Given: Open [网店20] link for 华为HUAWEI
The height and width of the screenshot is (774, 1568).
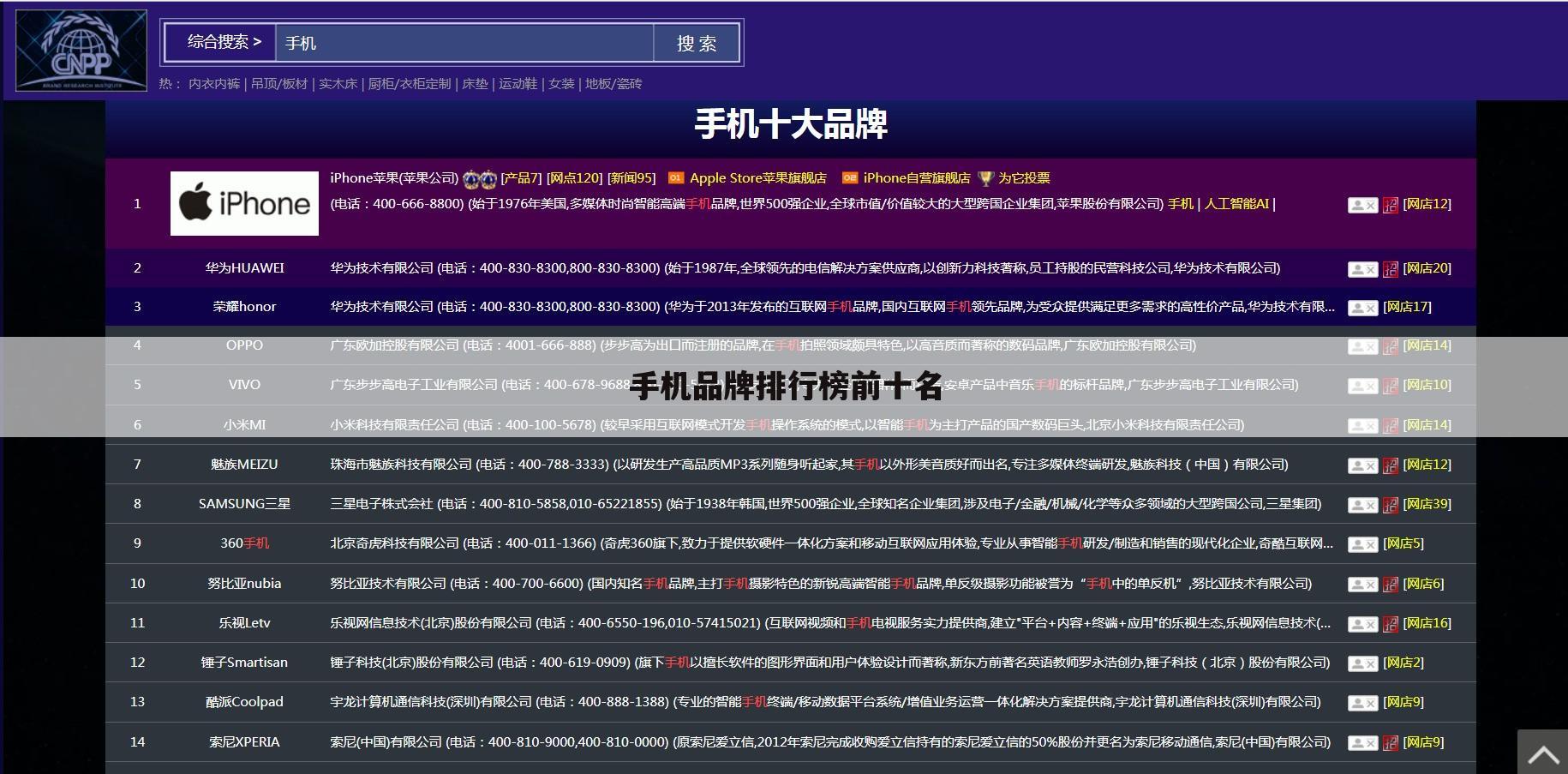Looking at the screenshot, I should (1427, 268).
